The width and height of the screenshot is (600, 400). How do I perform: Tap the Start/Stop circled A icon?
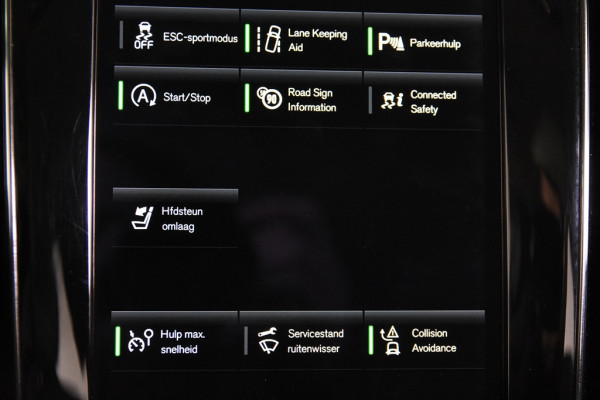[x=143, y=95]
